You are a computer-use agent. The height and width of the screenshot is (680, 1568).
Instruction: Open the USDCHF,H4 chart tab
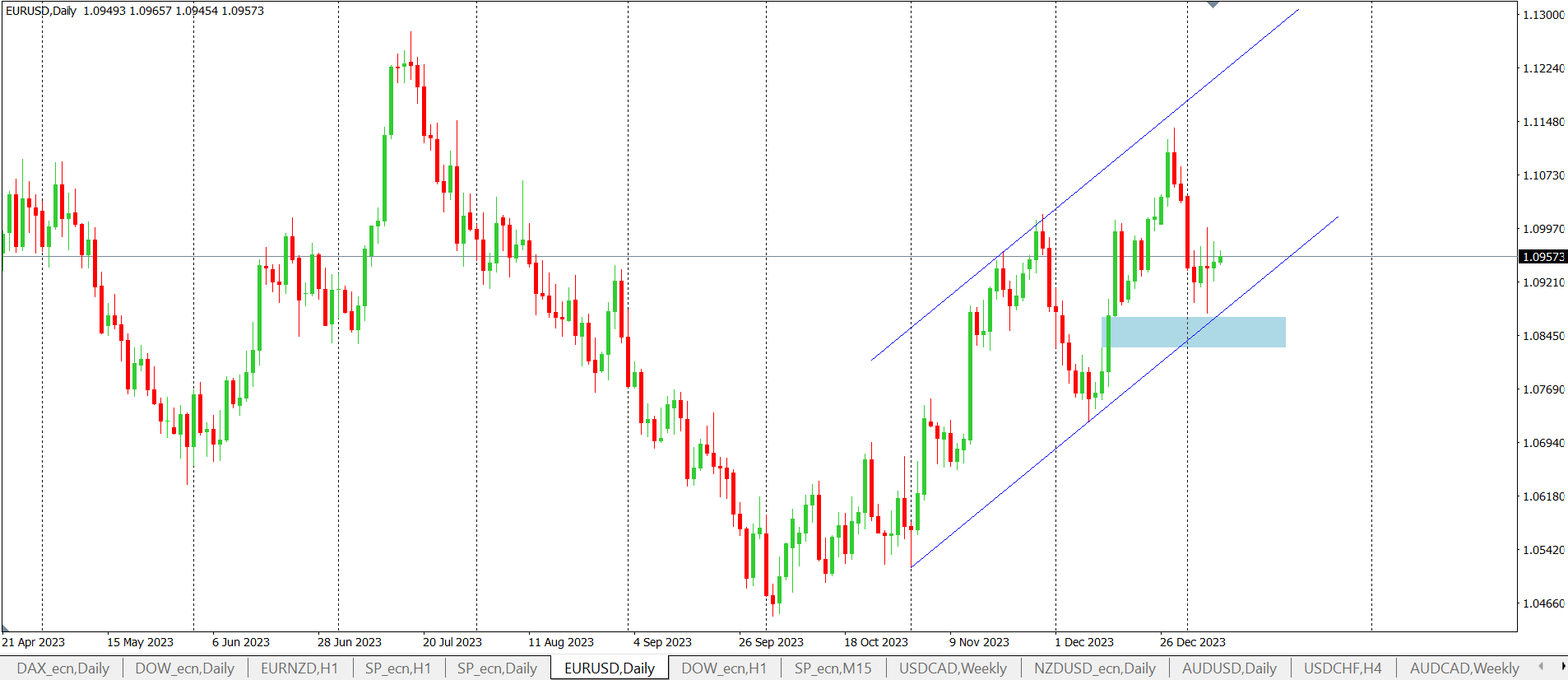1343,668
